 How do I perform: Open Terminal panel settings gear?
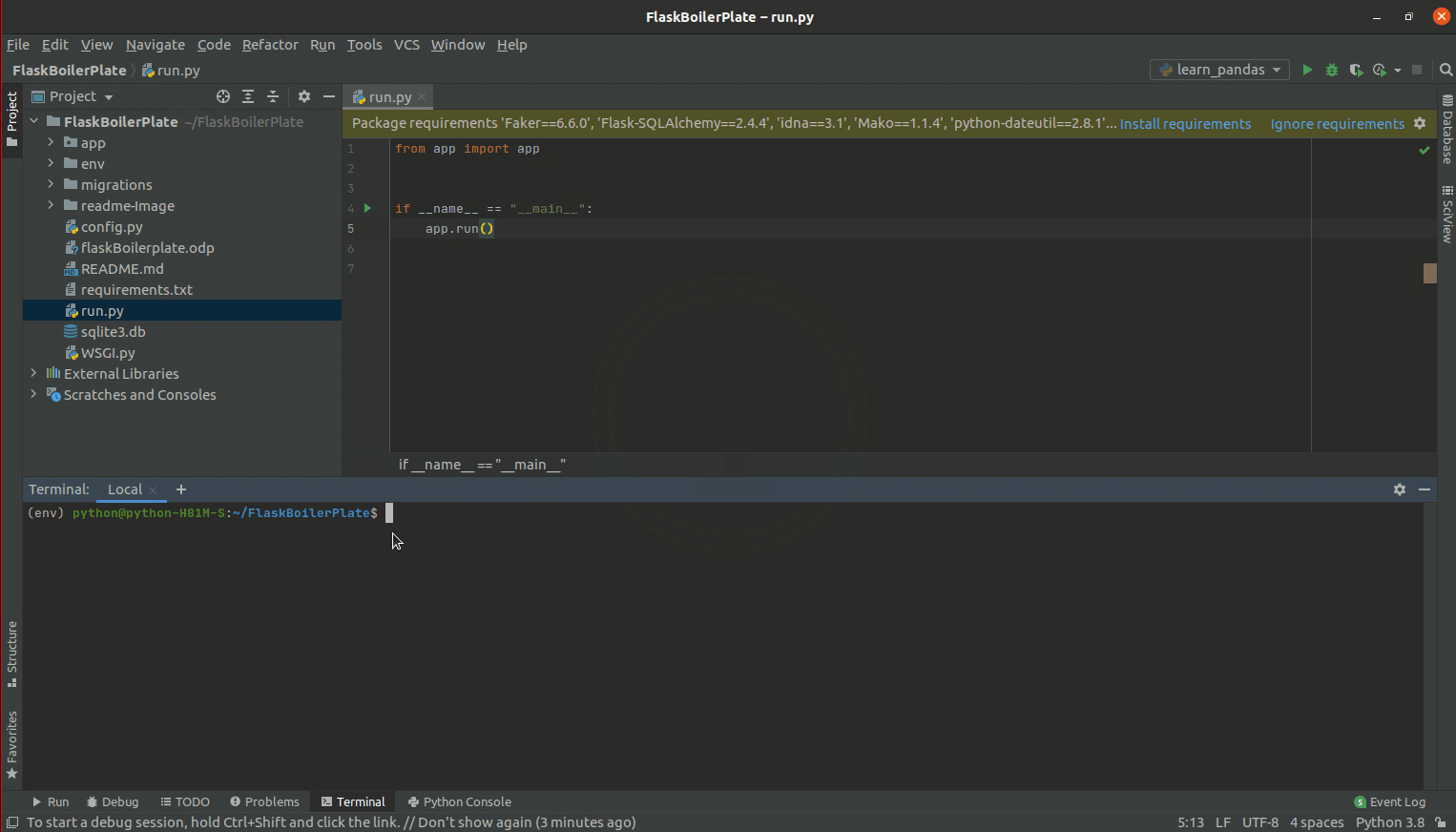[x=1400, y=489]
